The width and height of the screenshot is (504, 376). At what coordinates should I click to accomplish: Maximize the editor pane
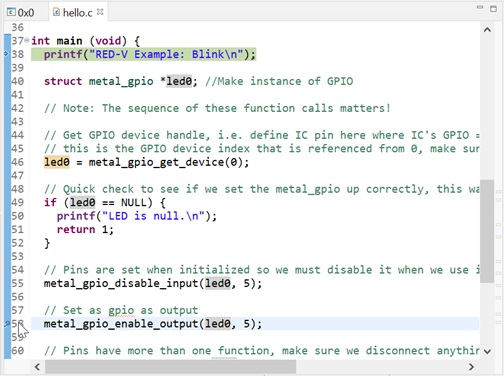494,9
